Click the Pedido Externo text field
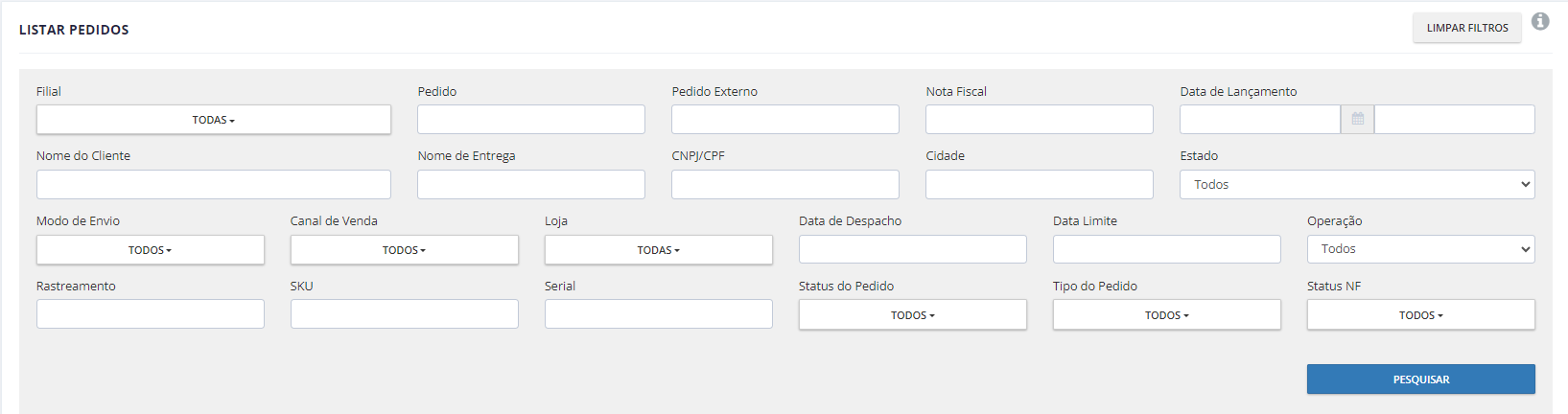Image resolution: width=1568 pixels, height=414 pixels. 785,119
